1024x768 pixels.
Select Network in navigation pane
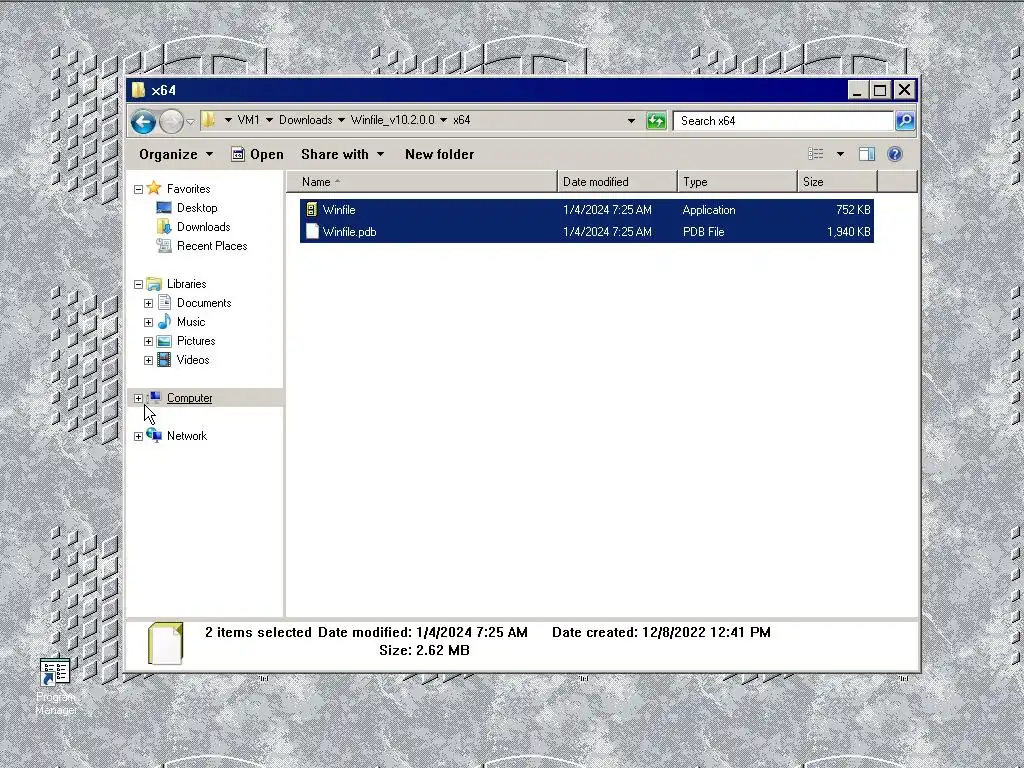187,436
